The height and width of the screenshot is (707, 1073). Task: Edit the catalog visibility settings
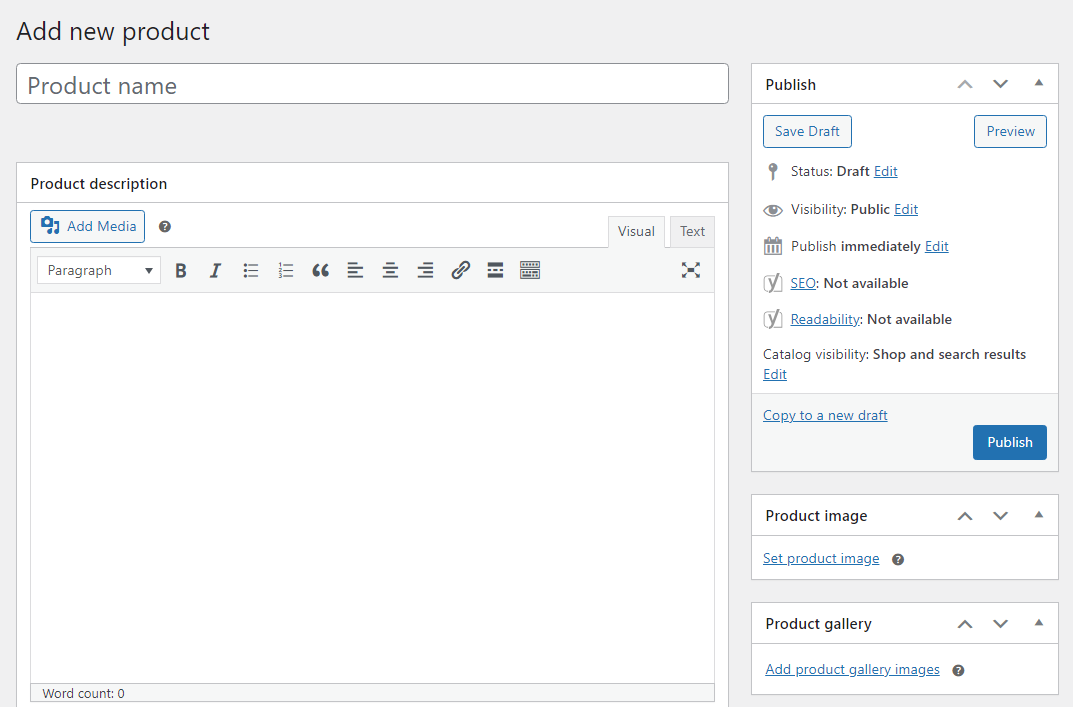[x=774, y=374]
